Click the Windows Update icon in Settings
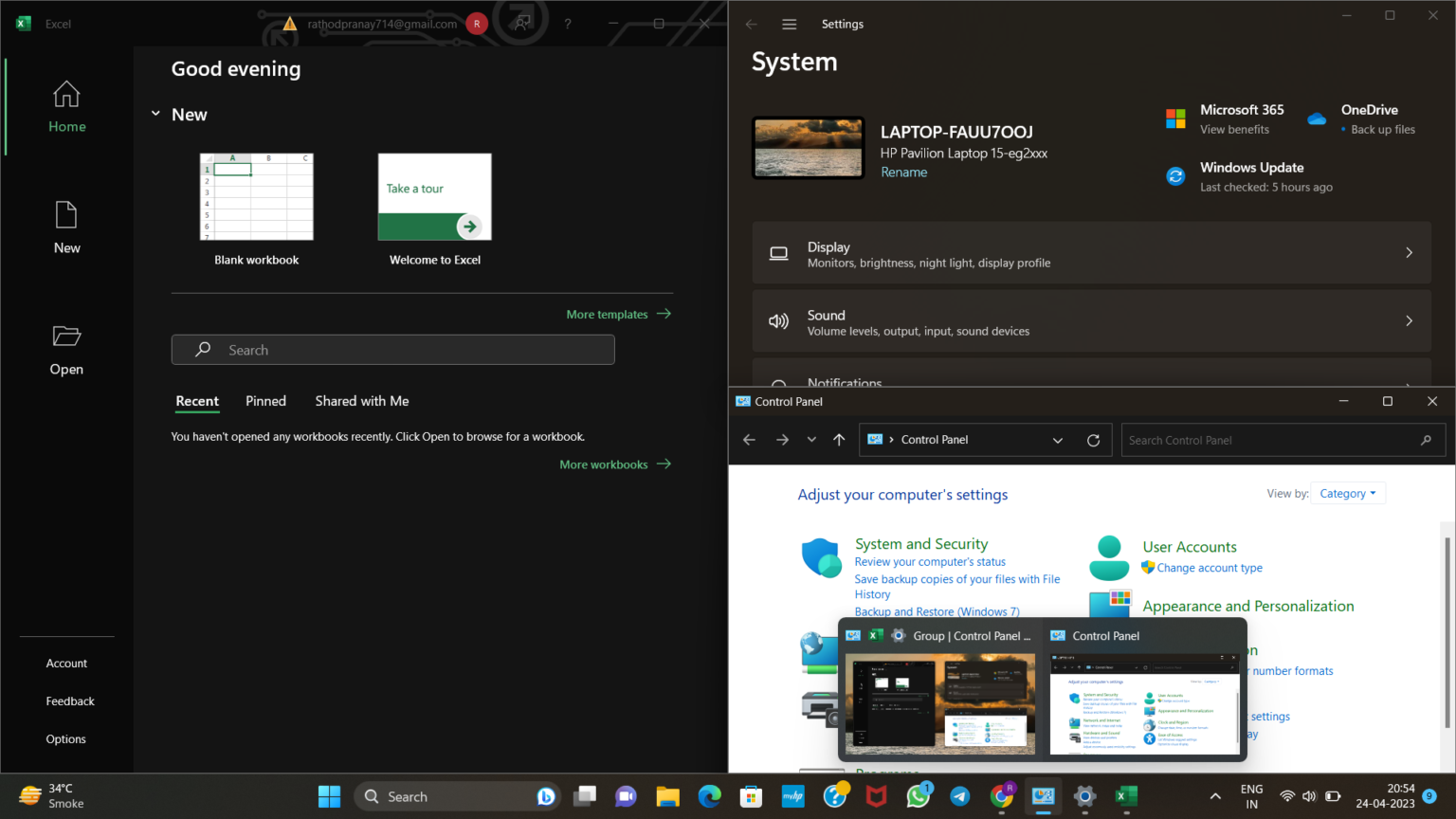 click(1175, 175)
